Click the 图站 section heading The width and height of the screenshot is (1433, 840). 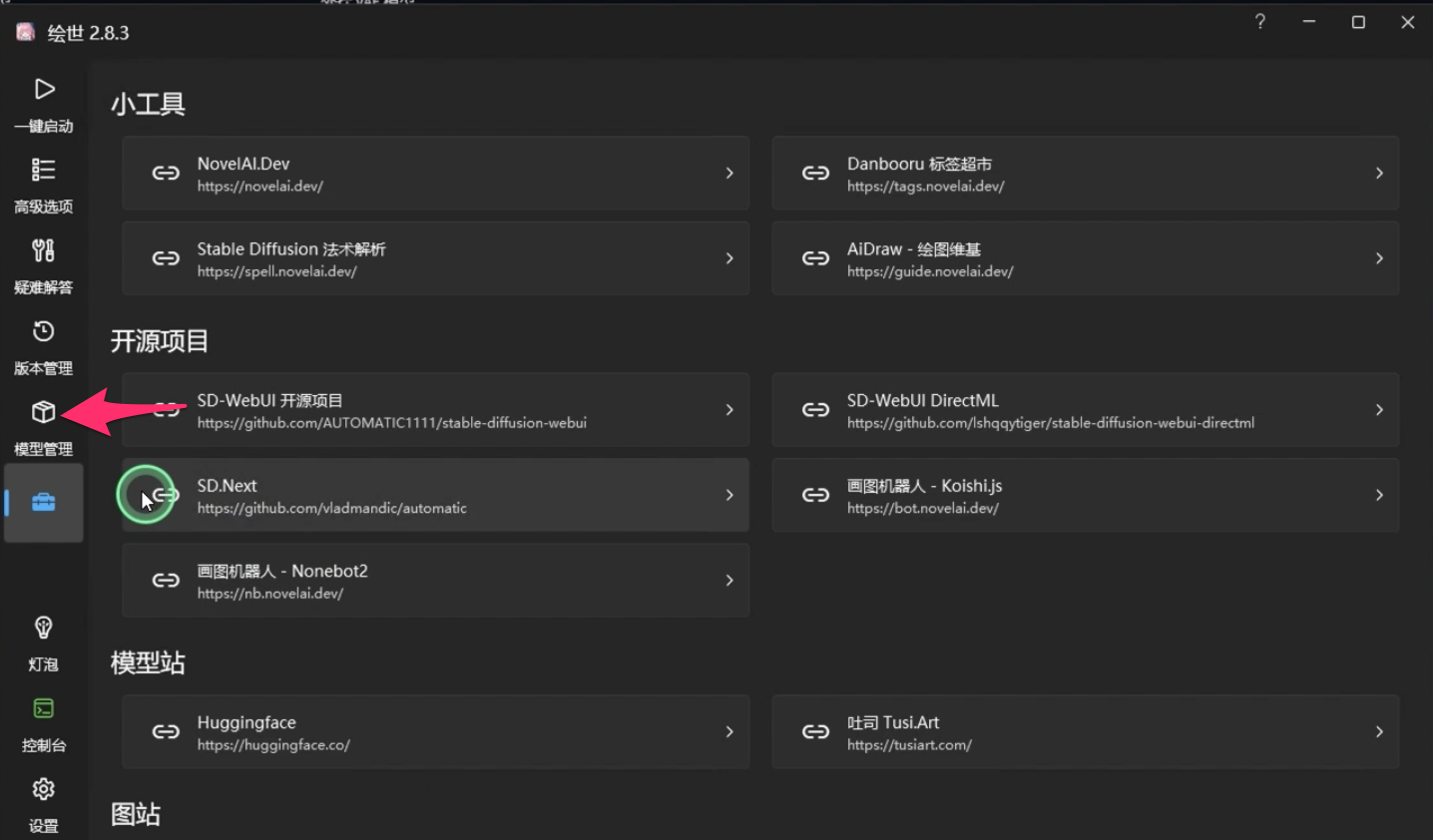click(136, 814)
